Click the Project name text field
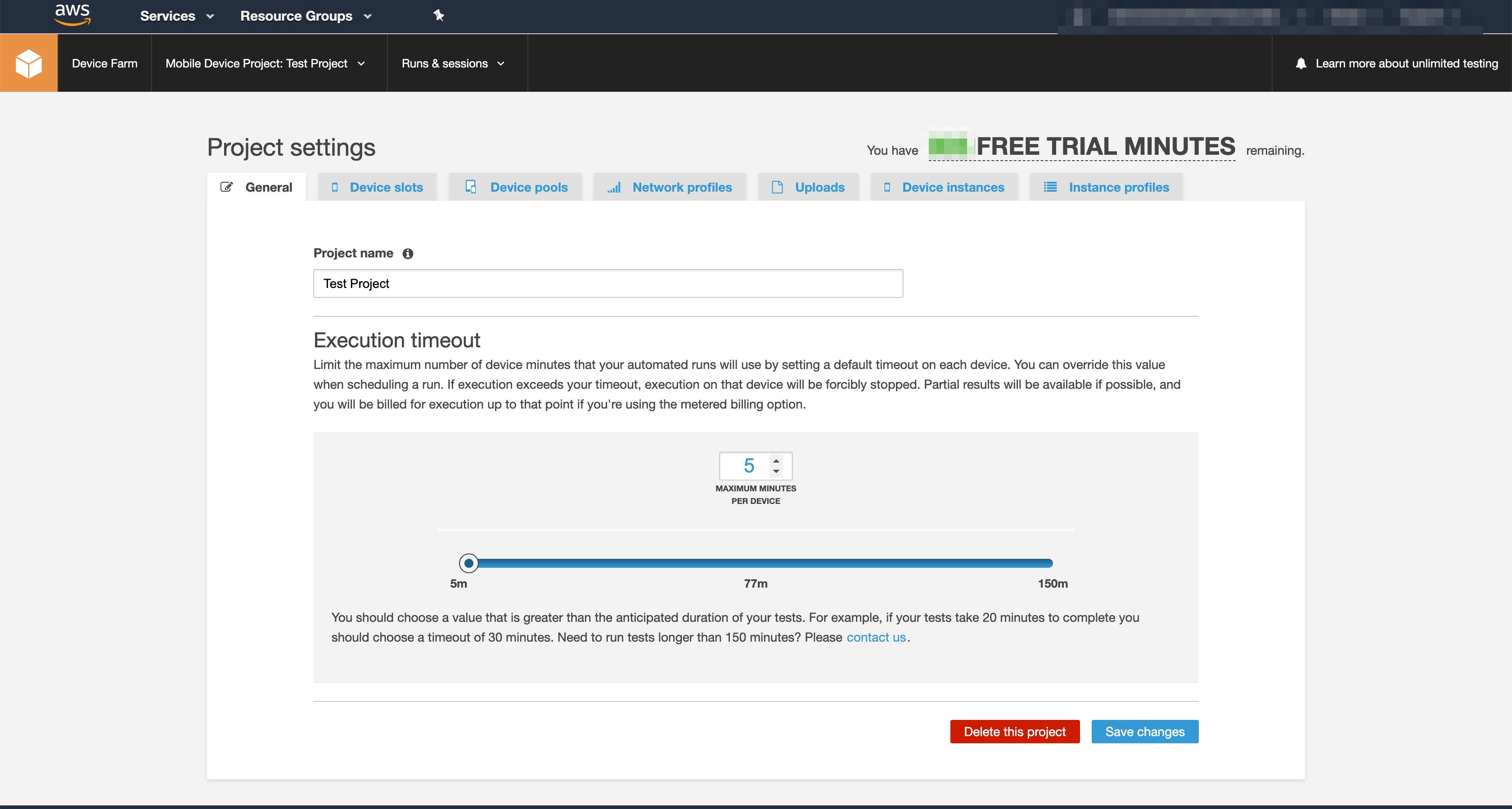The height and width of the screenshot is (809, 1512). click(607, 283)
